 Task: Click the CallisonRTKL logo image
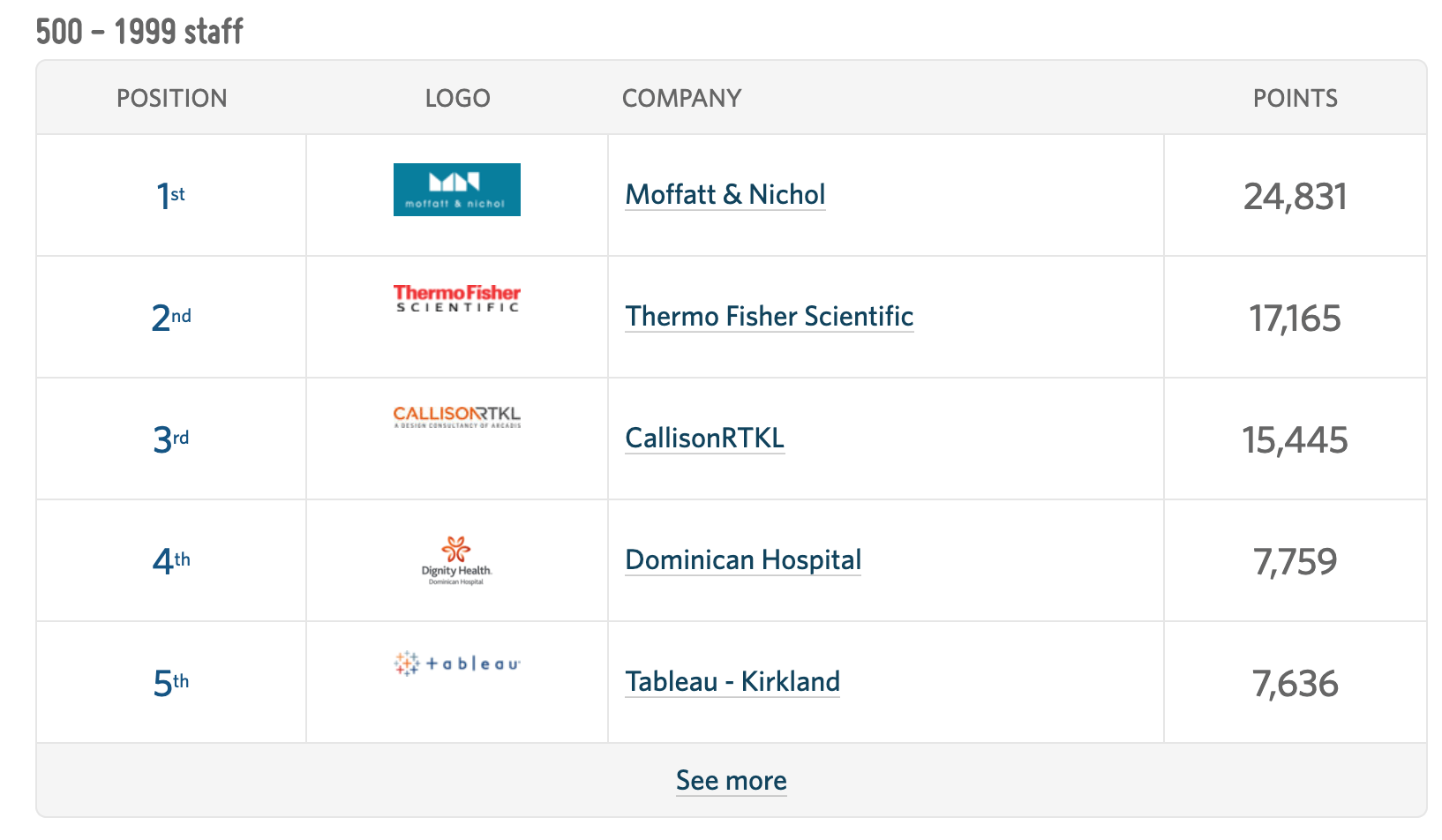coord(456,416)
